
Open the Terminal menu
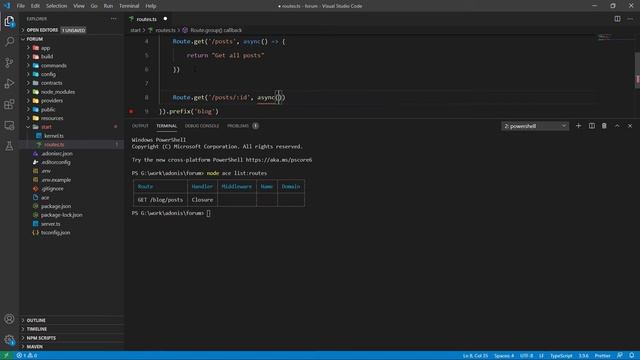coord(129,6)
